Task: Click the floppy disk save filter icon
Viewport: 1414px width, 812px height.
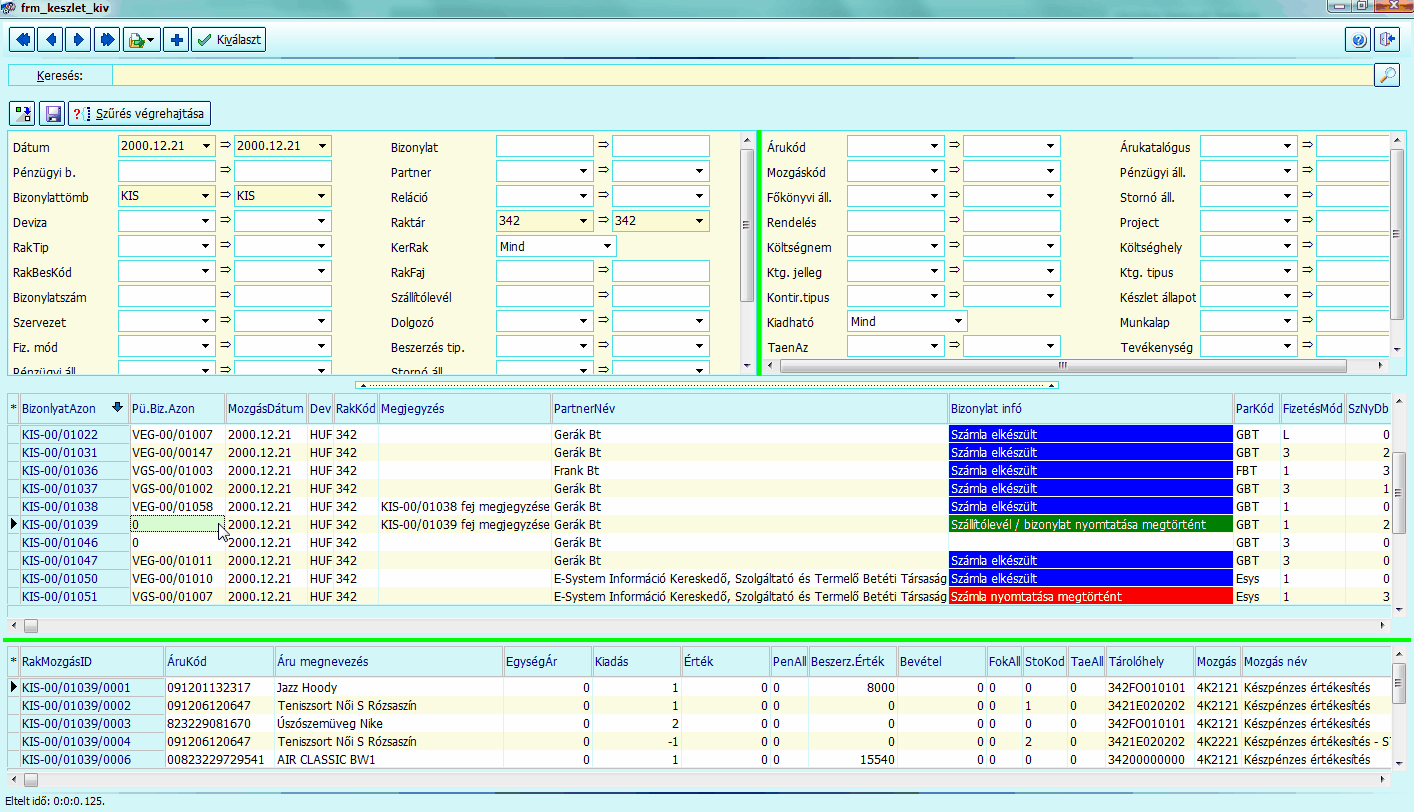Action: coord(52,114)
